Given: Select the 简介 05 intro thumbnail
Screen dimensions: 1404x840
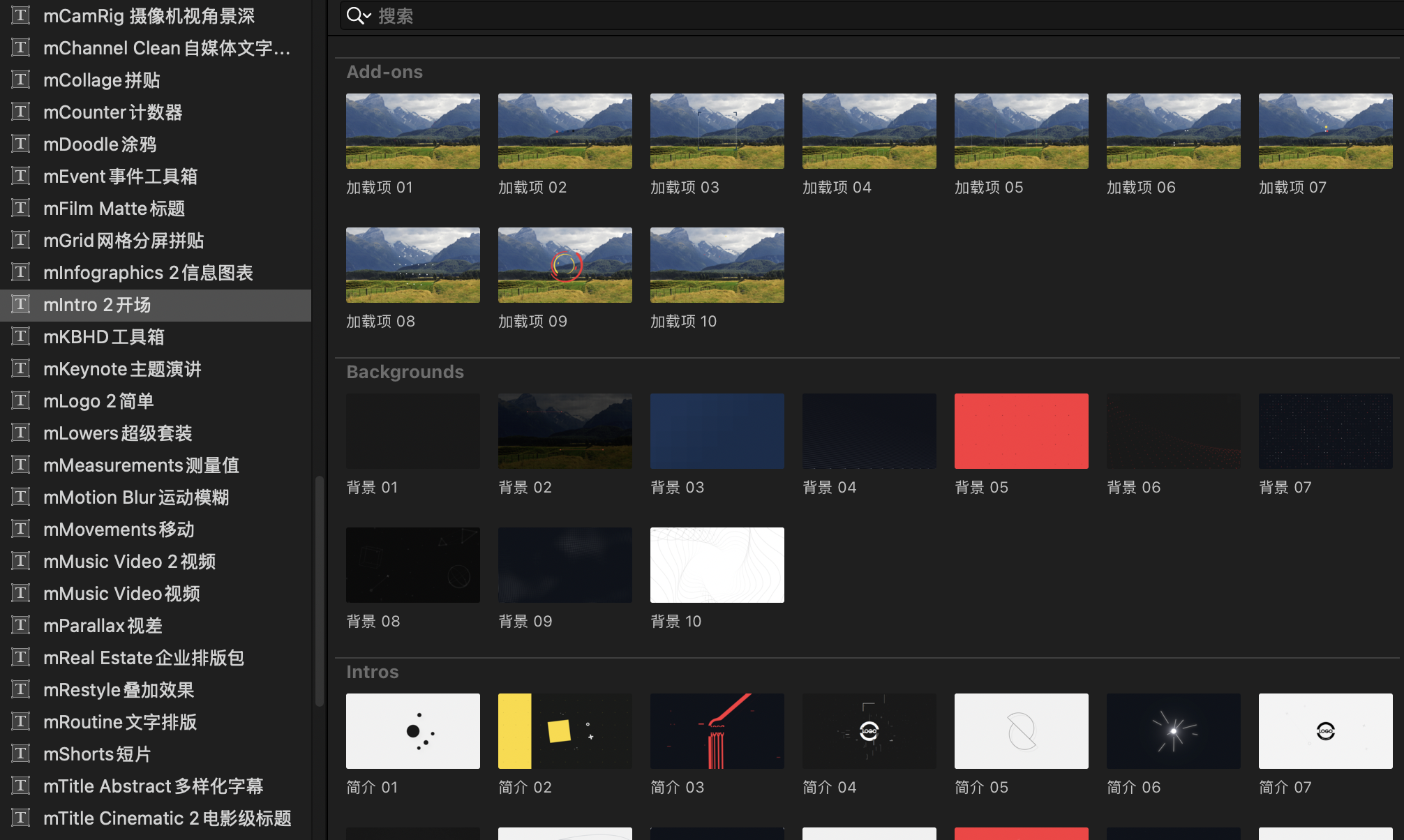Looking at the screenshot, I should (x=1022, y=731).
